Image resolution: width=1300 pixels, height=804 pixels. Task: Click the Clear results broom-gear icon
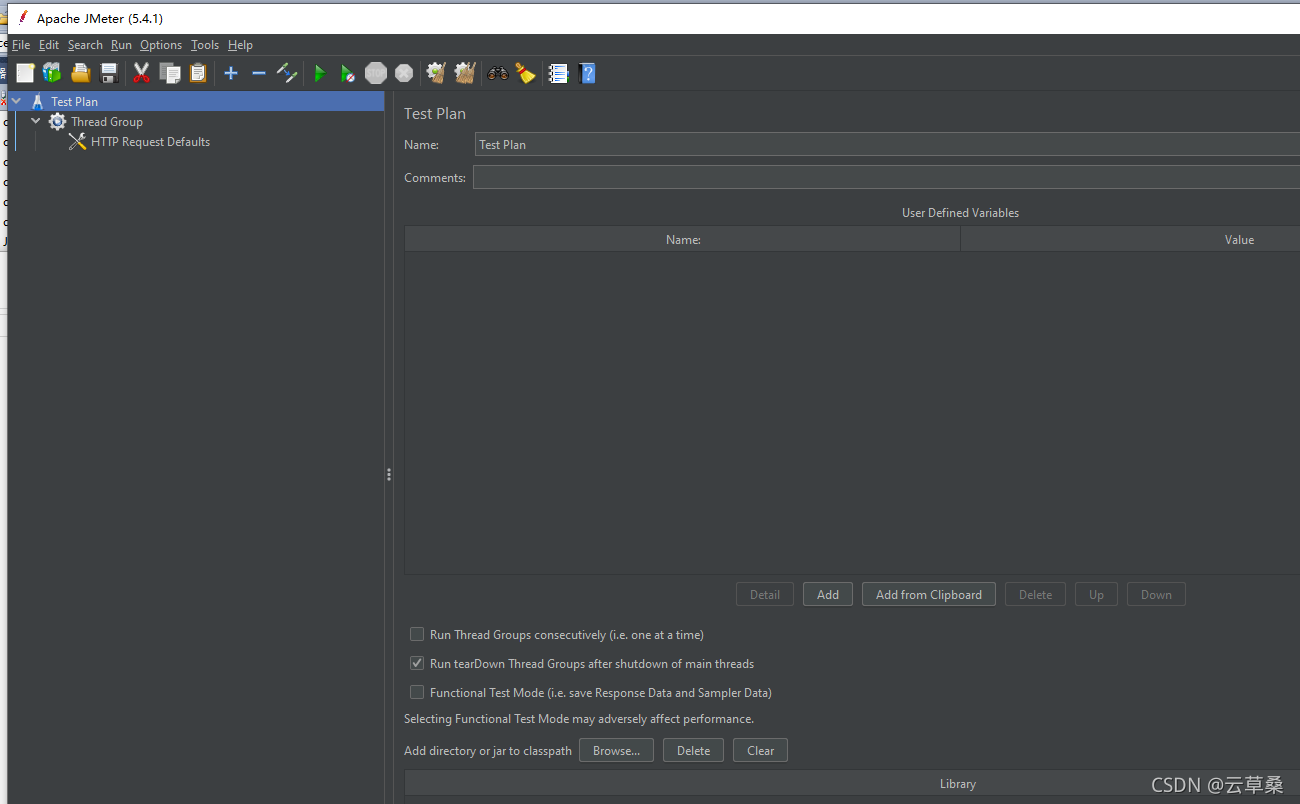(x=436, y=73)
